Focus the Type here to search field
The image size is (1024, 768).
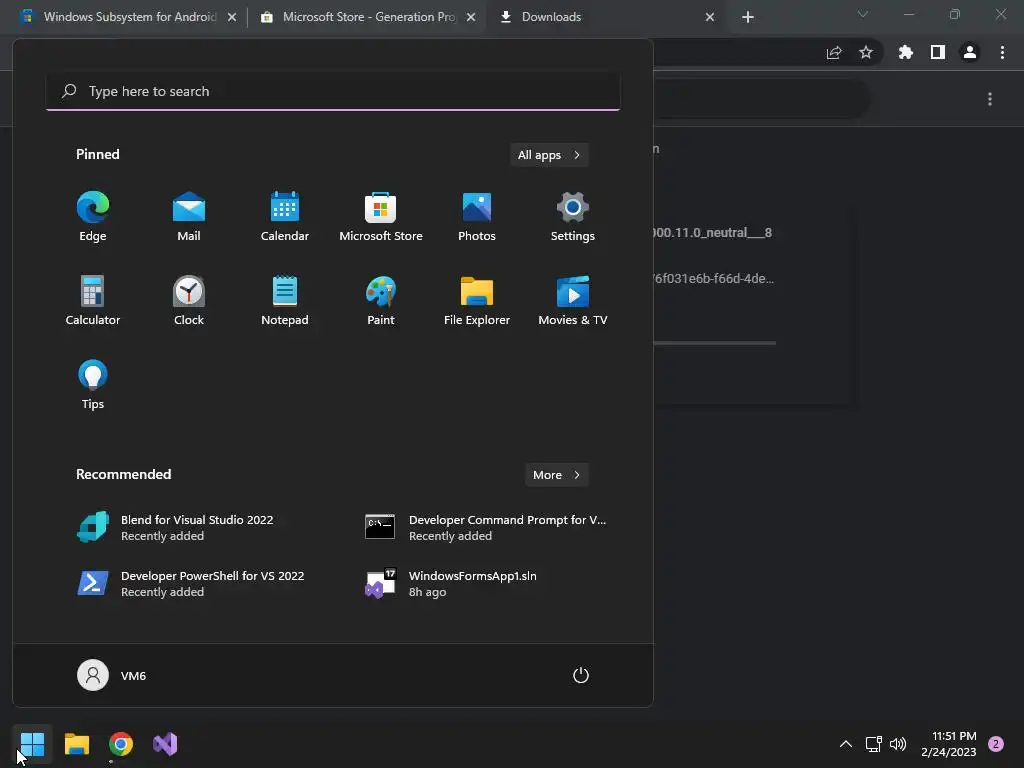pyautogui.click(x=333, y=91)
